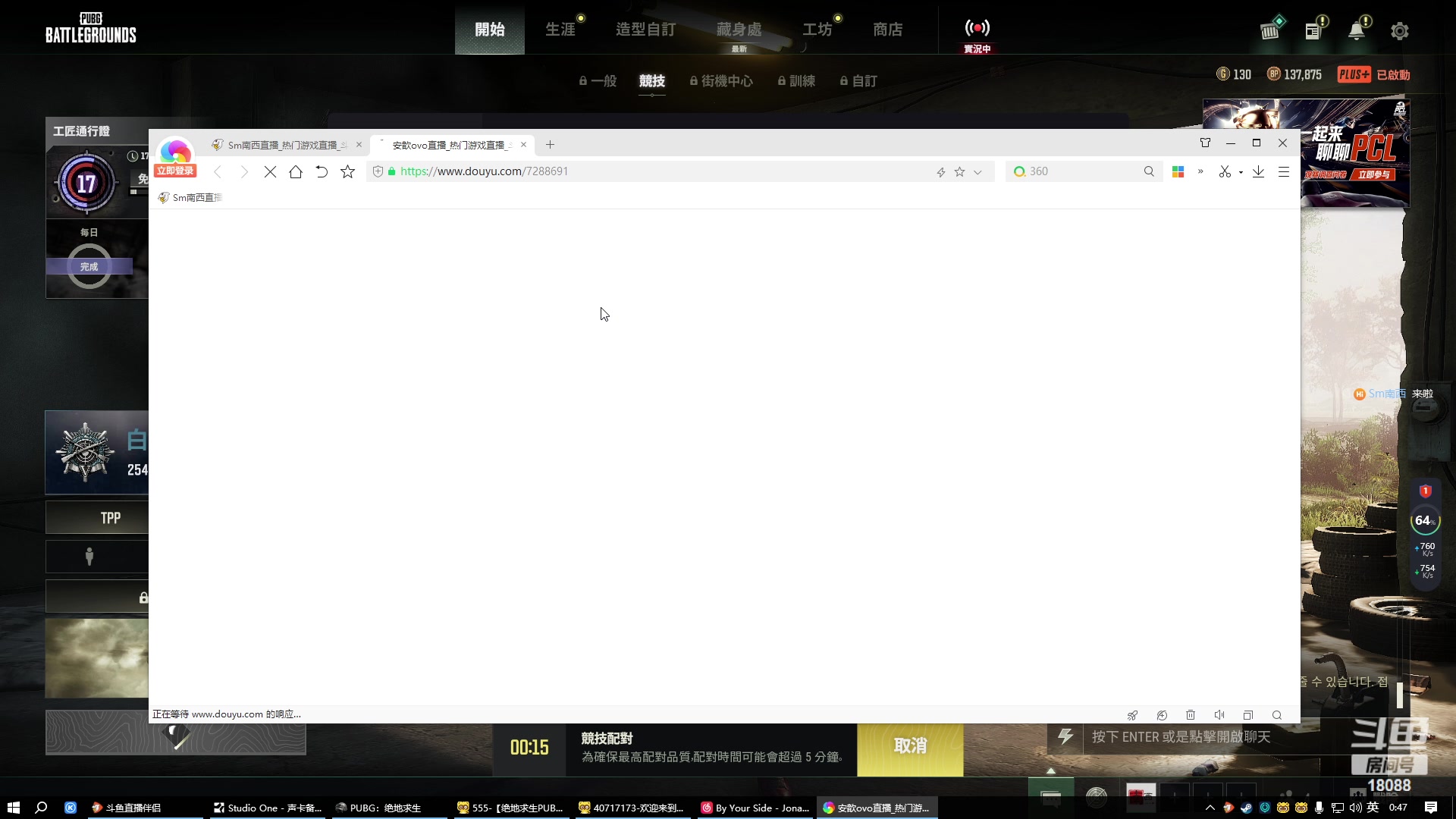
Task: Mute page audio from the status bar
Action: click(x=1219, y=715)
